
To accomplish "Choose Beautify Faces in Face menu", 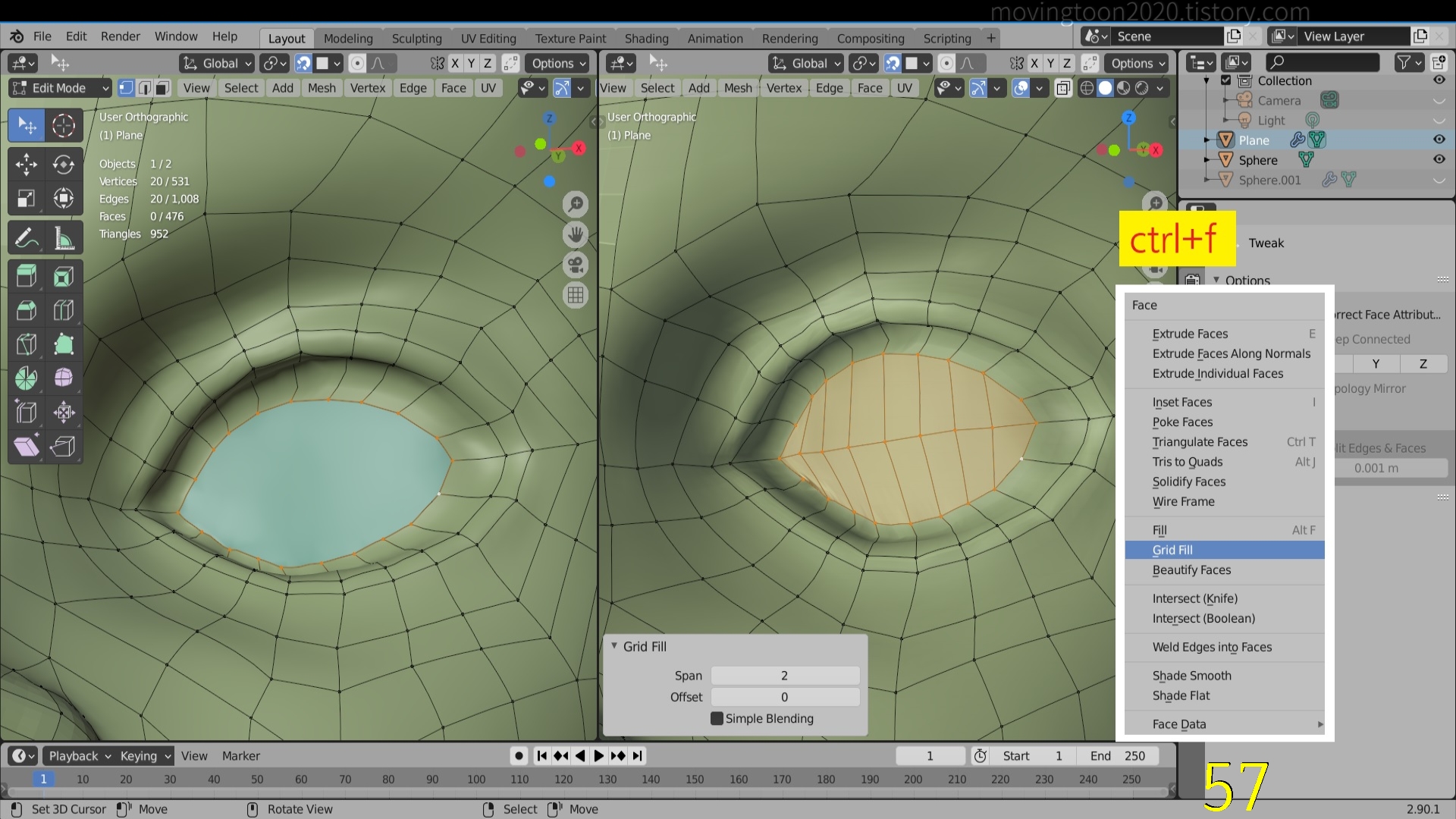I will point(1225,570).
